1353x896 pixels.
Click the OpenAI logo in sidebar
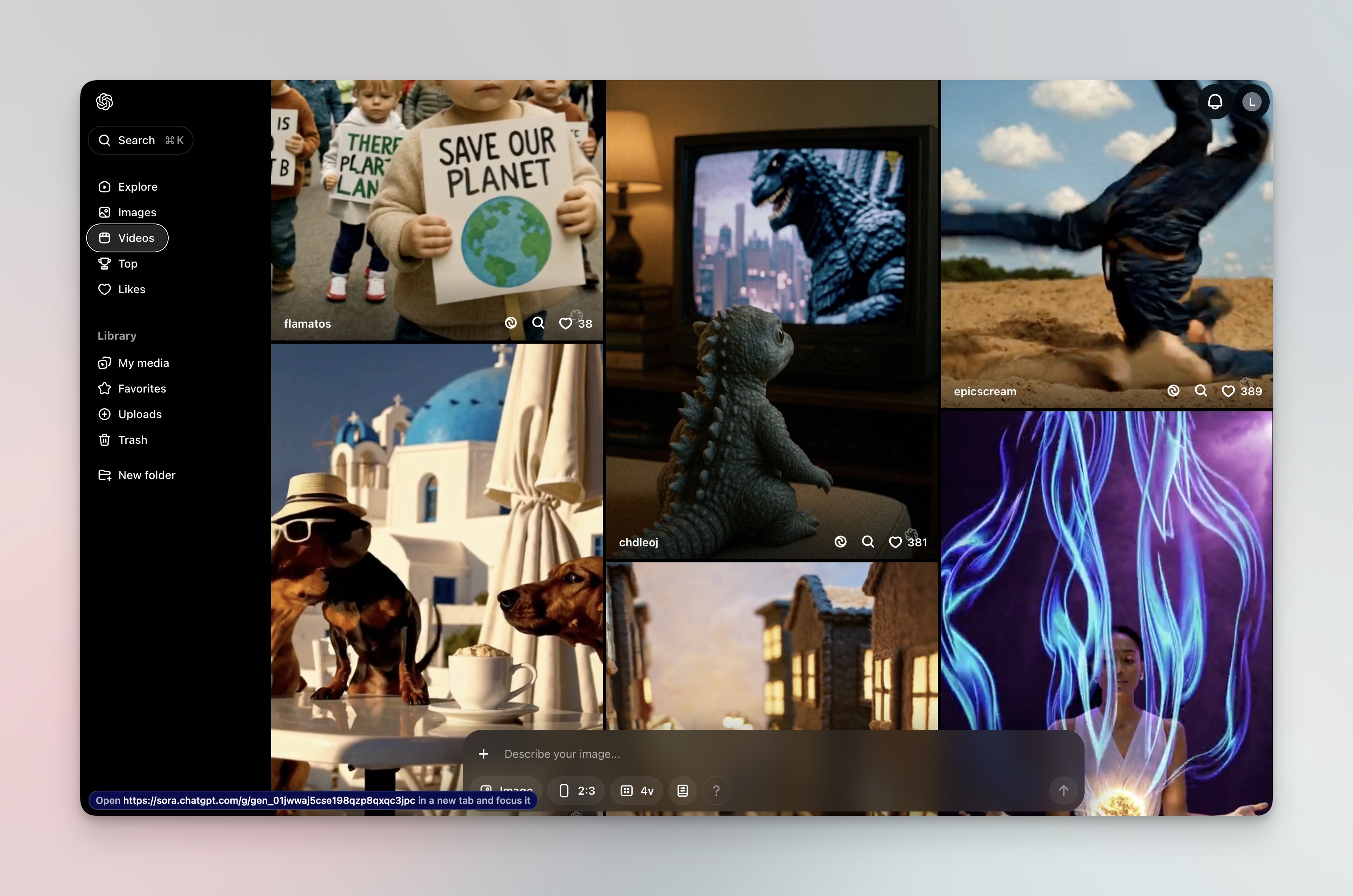(105, 102)
